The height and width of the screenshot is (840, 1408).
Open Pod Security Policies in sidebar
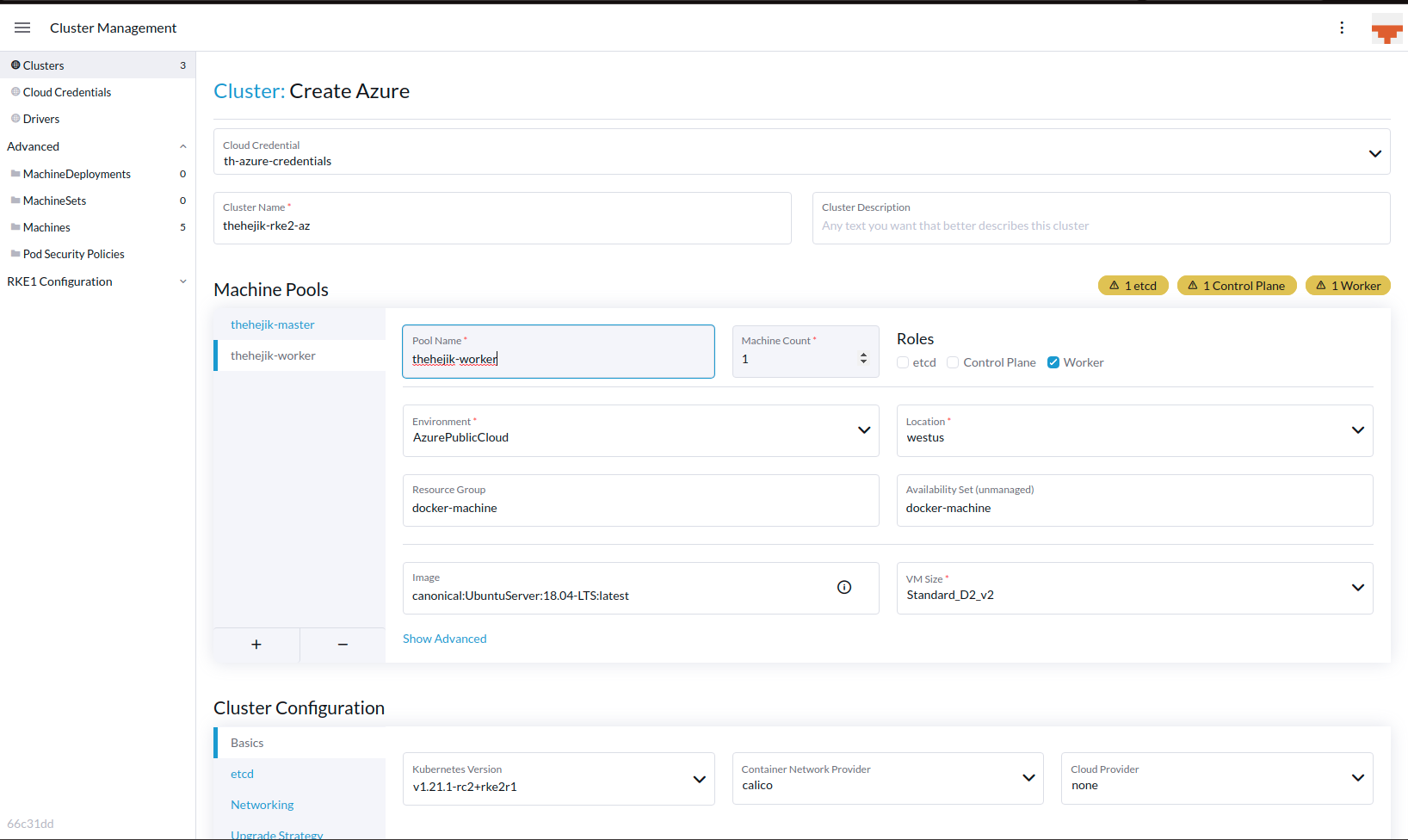point(74,254)
